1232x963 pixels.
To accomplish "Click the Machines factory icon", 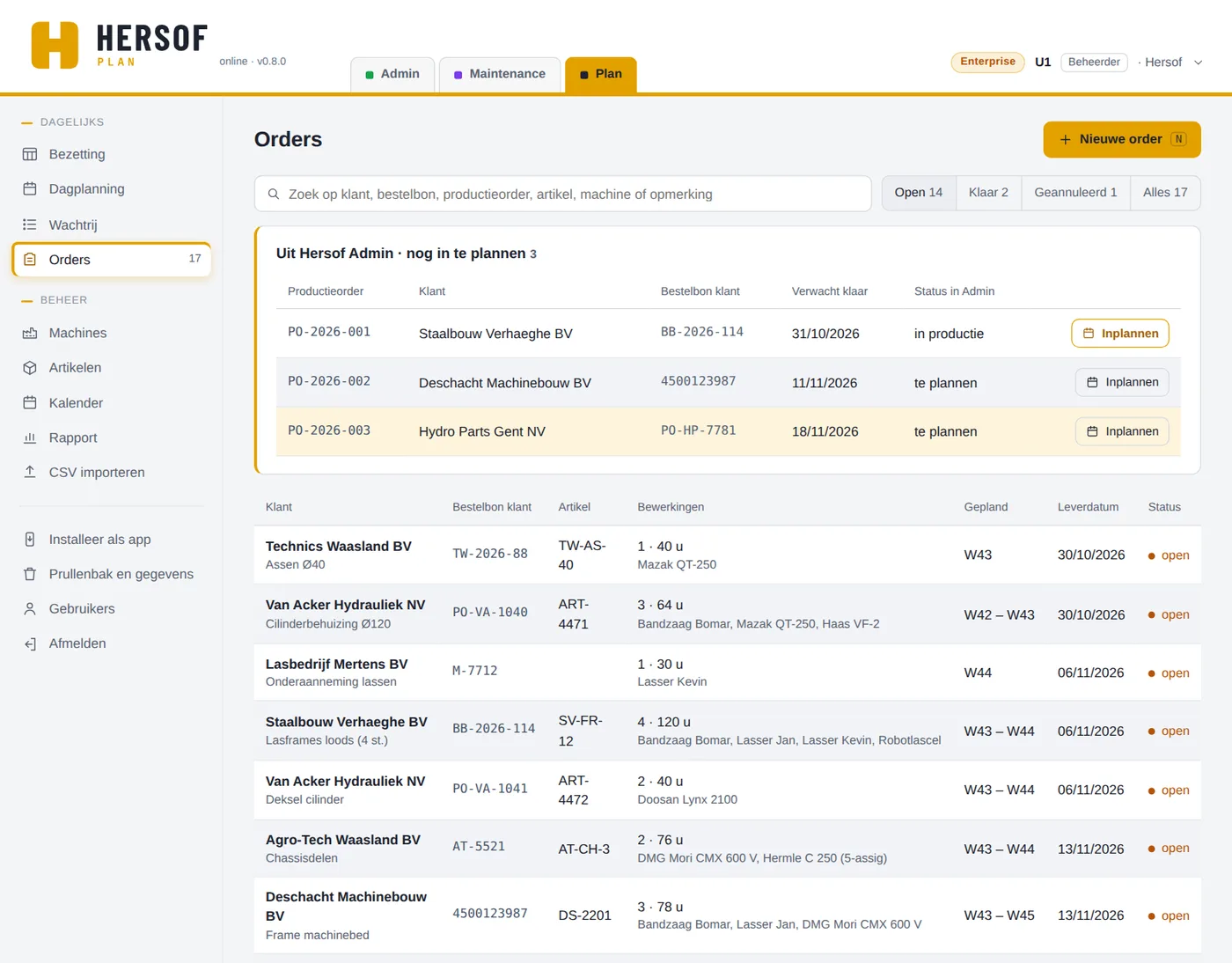I will 30,333.
